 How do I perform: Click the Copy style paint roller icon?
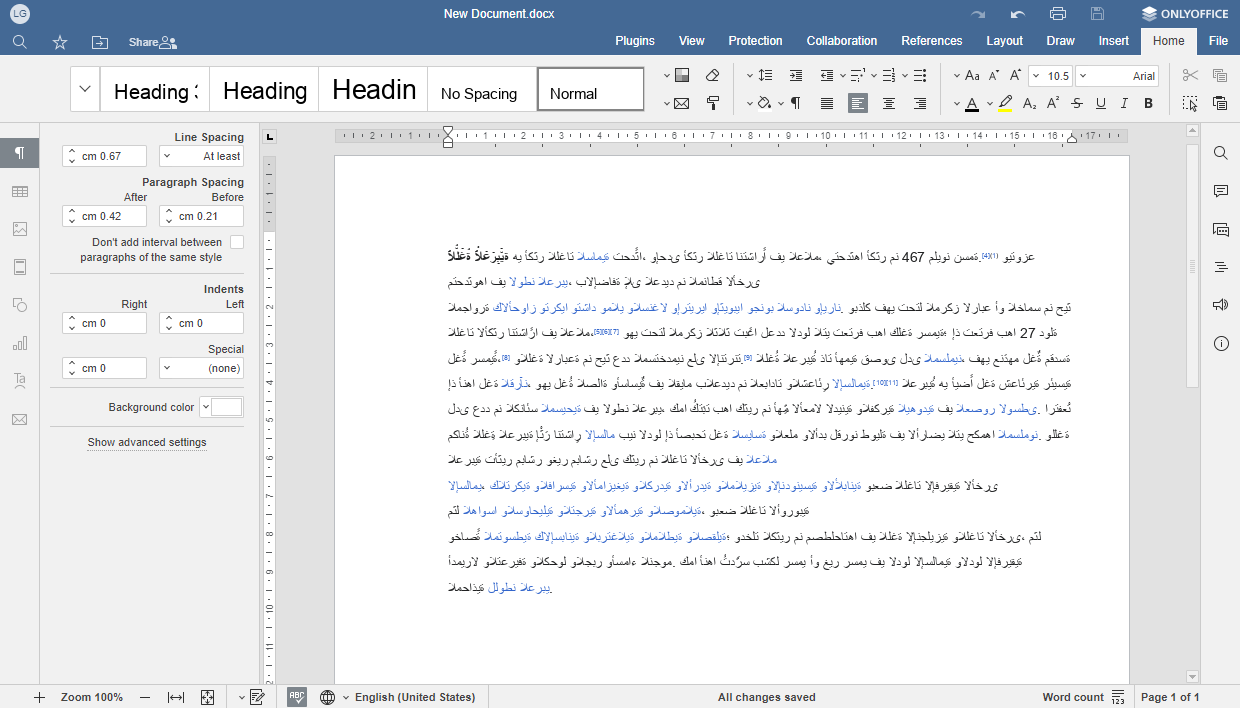713,103
